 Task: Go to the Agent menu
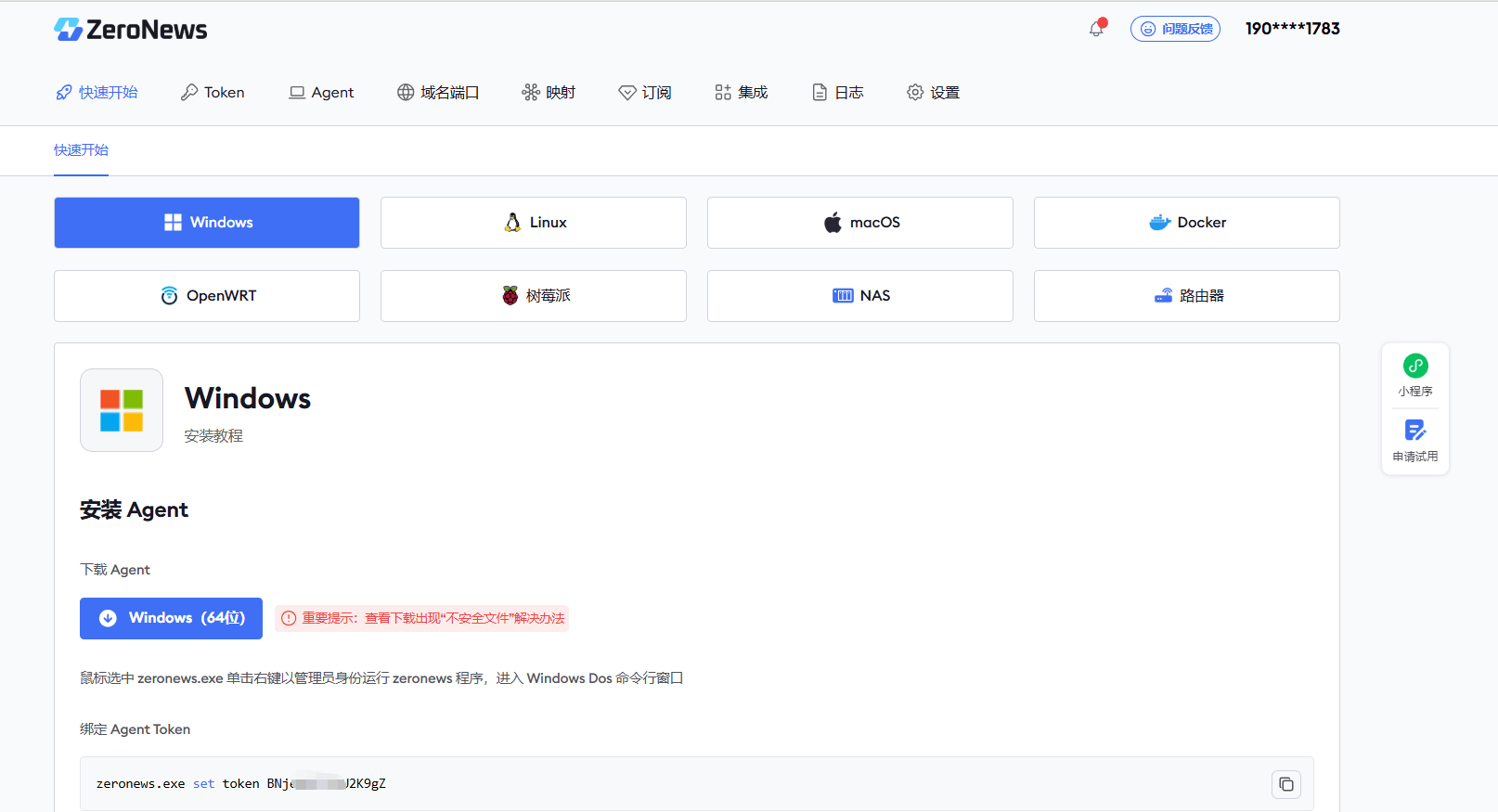(321, 93)
